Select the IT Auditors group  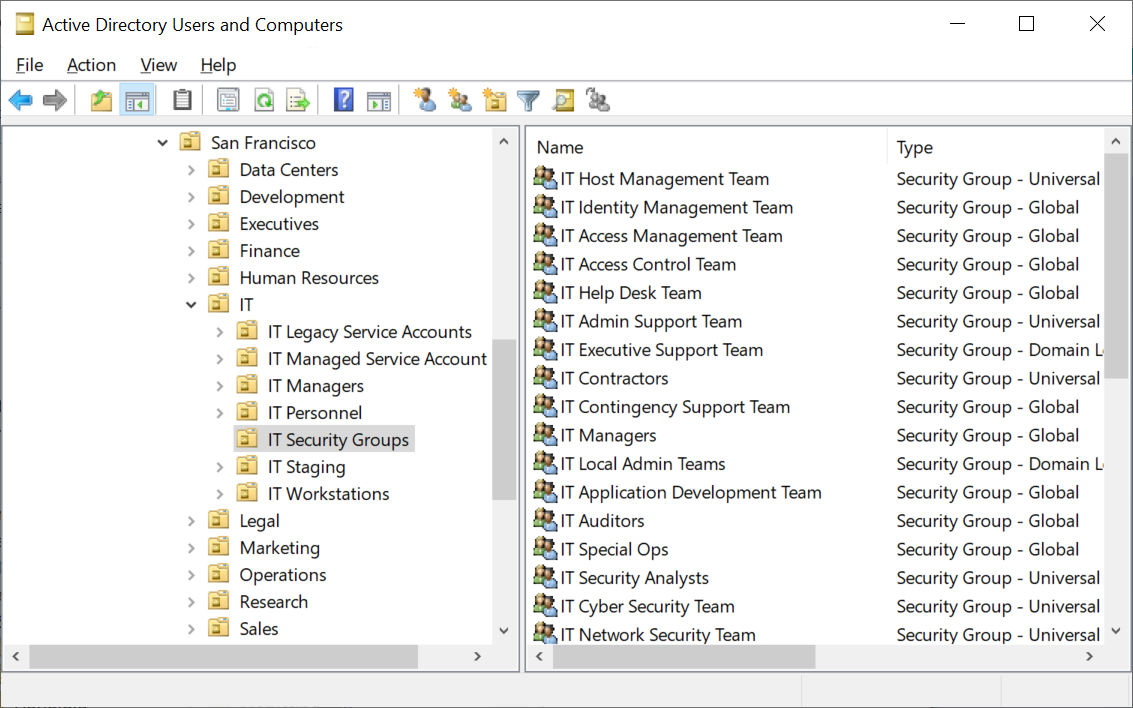(603, 521)
